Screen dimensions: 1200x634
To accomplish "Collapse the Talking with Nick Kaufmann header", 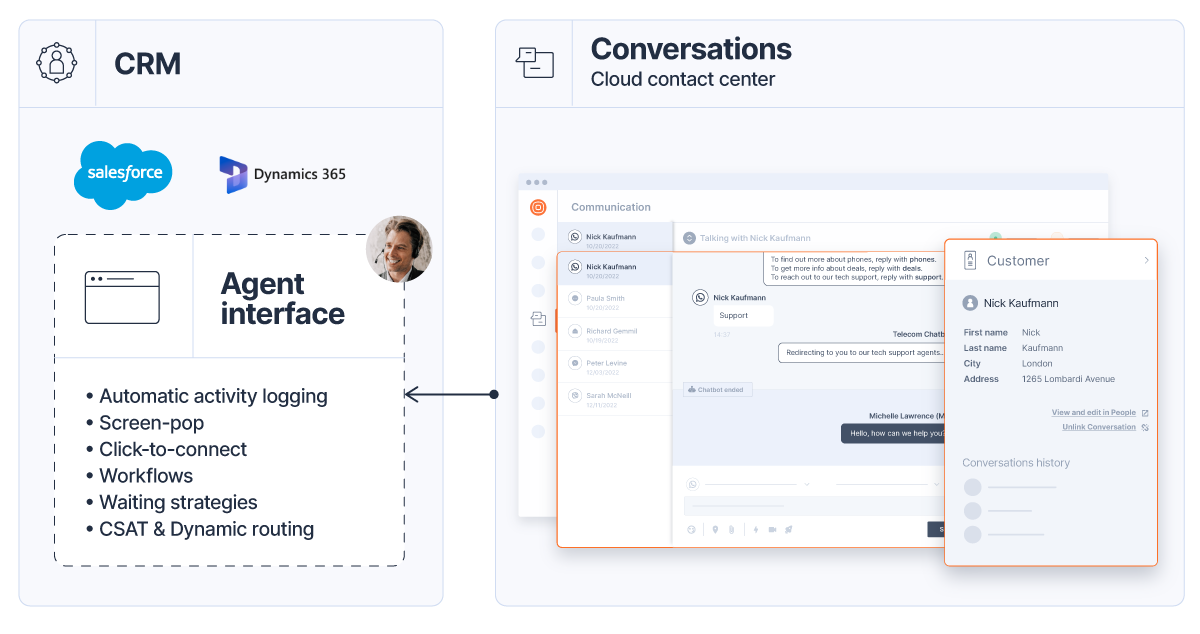I will point(688,238).
